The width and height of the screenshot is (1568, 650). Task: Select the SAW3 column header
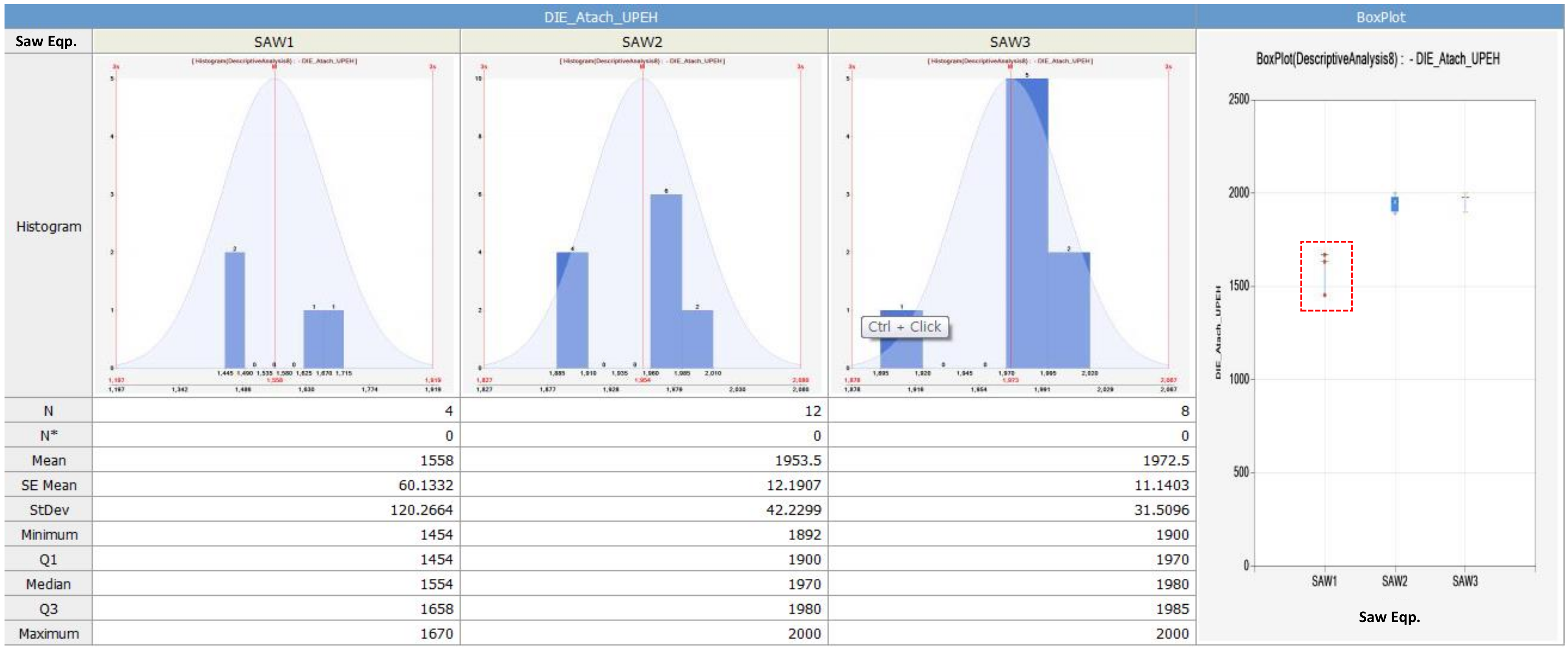point(1010,42)
